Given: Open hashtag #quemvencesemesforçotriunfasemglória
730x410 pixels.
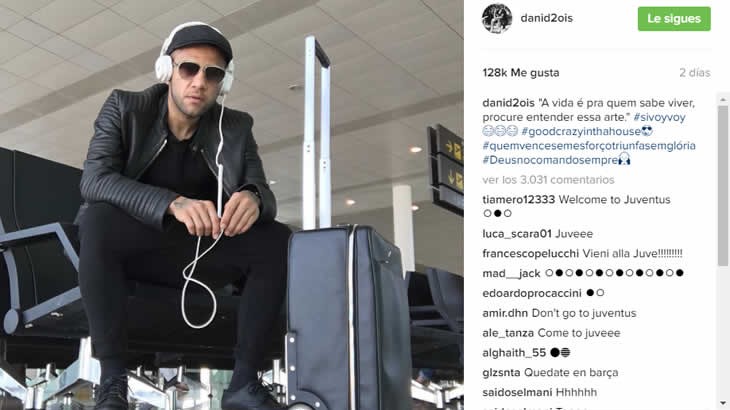Looking at the screenshot, I should click(589, 146).
